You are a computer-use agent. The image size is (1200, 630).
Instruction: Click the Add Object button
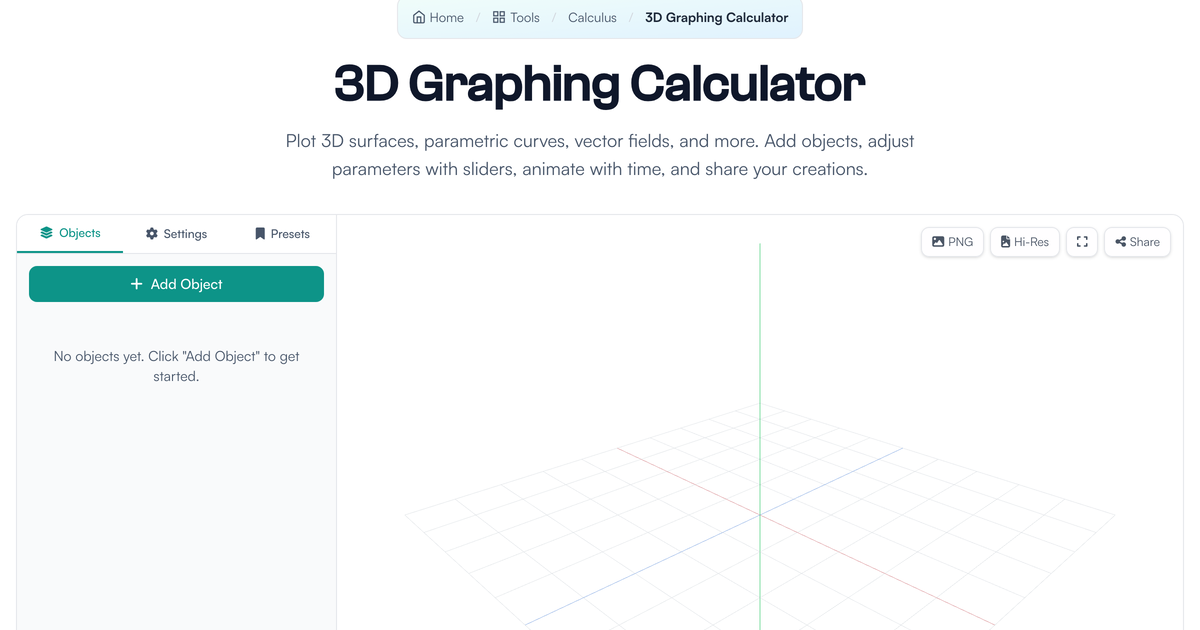click(176, 284)
